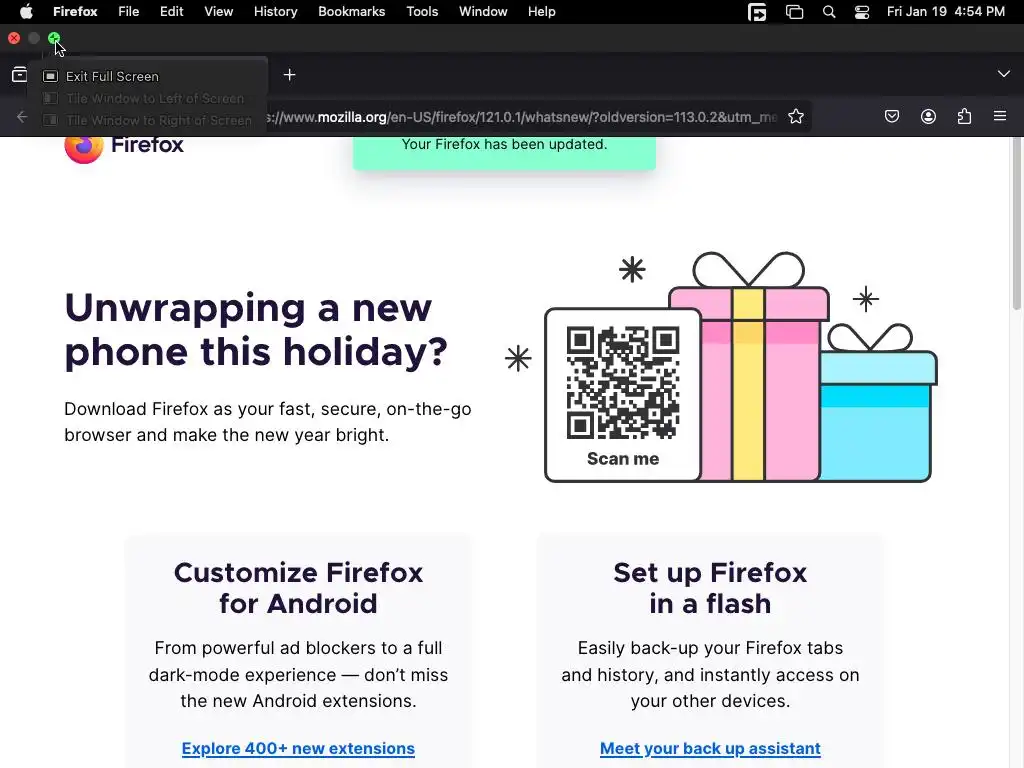Click the 'Your Firefox has been updated' banner
Viewport: 1024px width, 768px height.
[504, 152]
